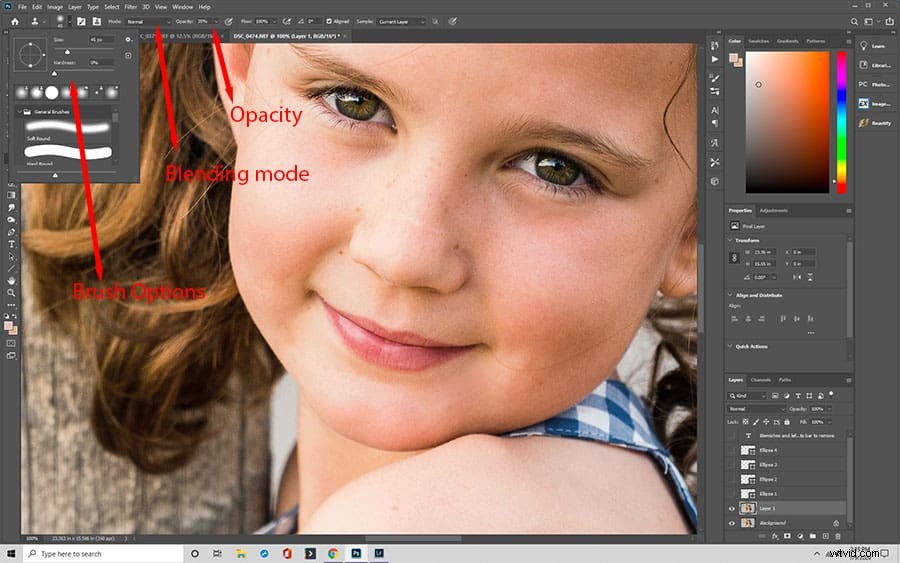Click the Hardness slider handle
The width and height of the screenshot is (900, 563).
[55, 73]
